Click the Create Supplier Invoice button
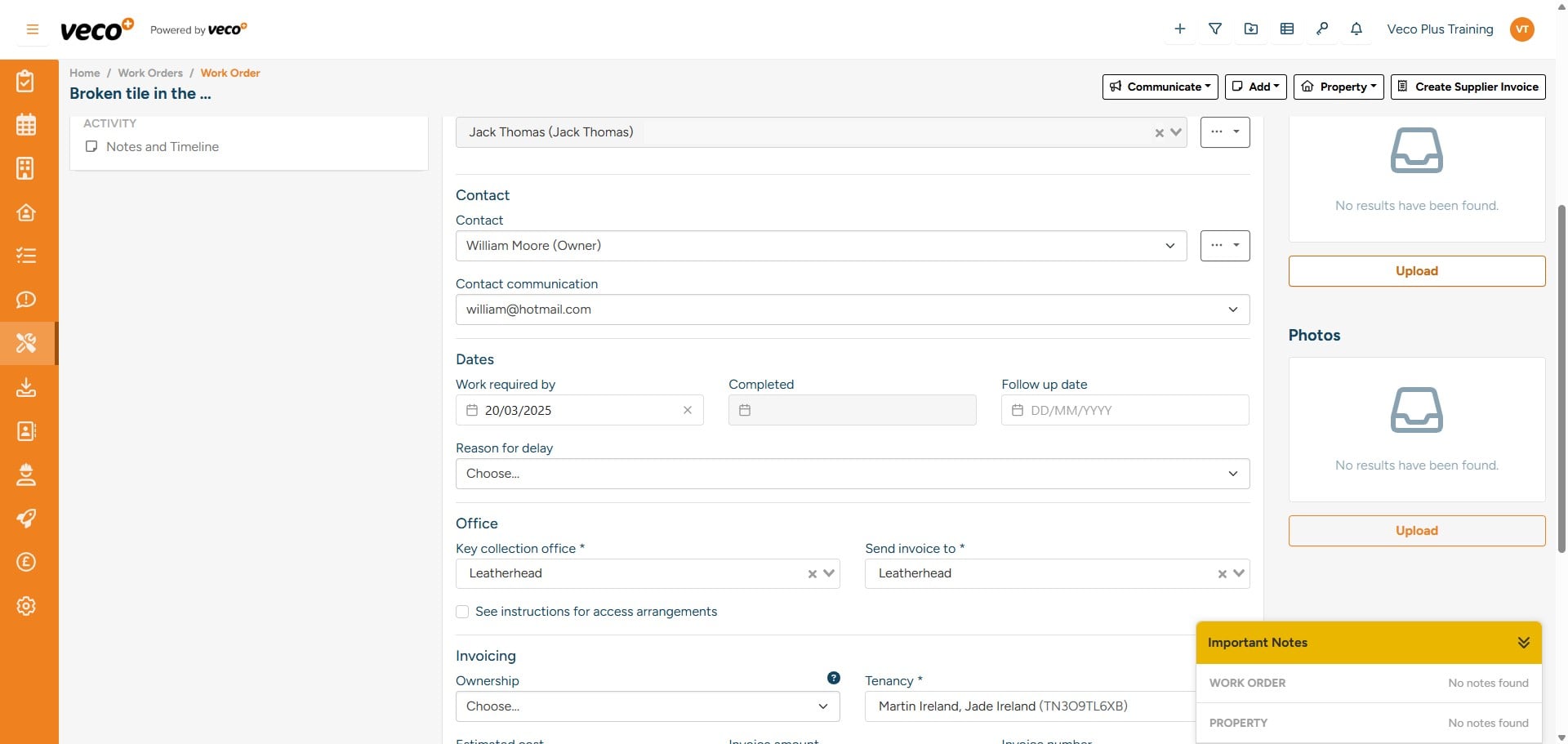This screenshot has height=744, width=1568. [x=1468, y=87]
